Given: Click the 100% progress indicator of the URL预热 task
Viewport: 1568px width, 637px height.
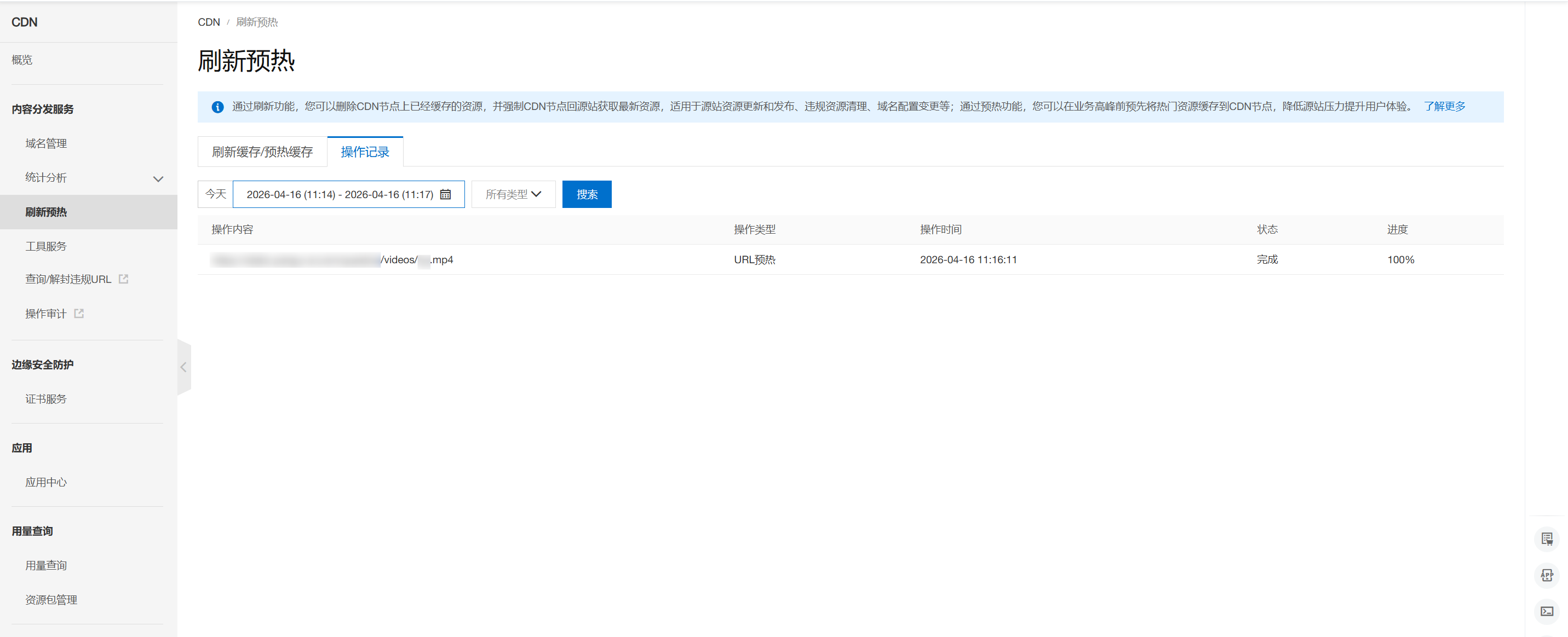Looking at the screenshot, I should (1400, 259).
